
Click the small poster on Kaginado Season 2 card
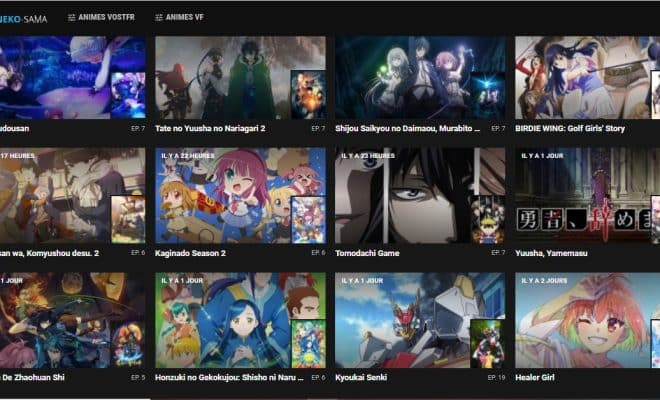tap(308, 219)
